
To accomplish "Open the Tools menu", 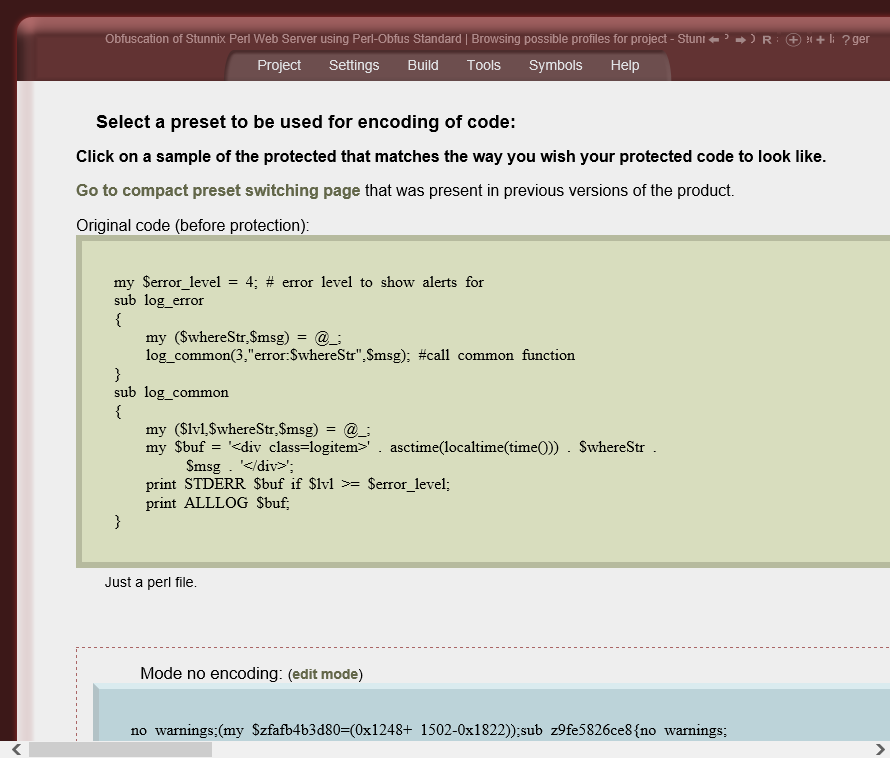I will 483,65.
